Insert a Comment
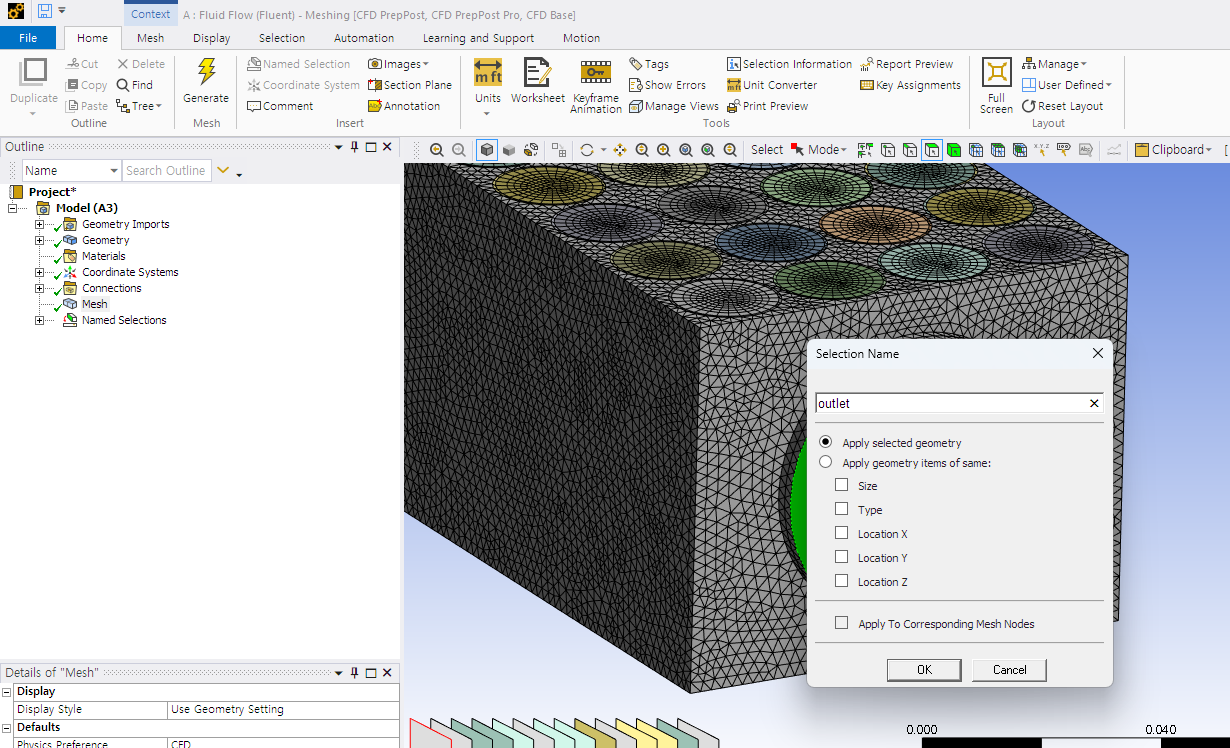This screenshot has height=748, width=1230. pos(280,106)
